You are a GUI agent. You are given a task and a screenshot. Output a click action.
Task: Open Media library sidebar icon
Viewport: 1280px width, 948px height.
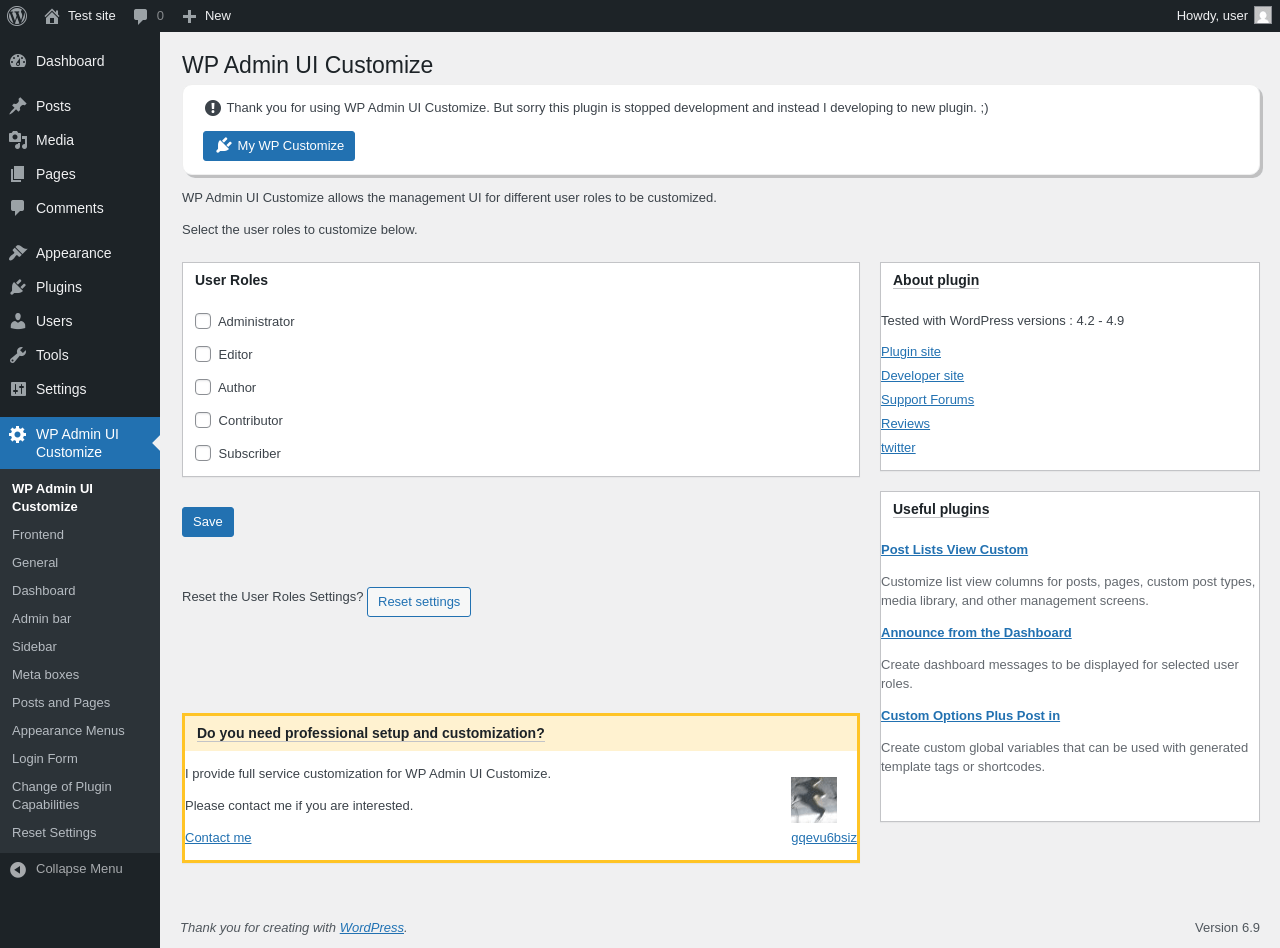pos(18,140)
